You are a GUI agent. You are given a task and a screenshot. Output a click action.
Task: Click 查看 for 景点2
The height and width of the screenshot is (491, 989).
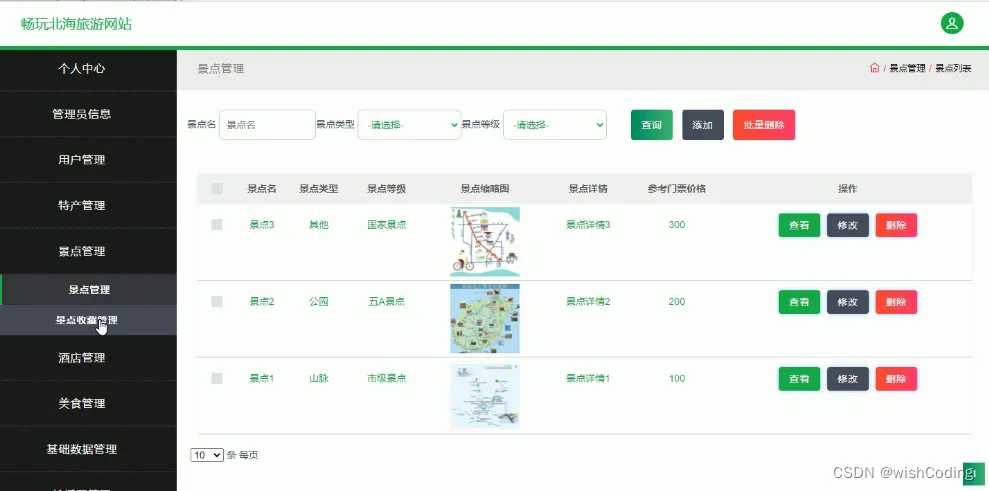pyautogui.click(x=799, y=302)
